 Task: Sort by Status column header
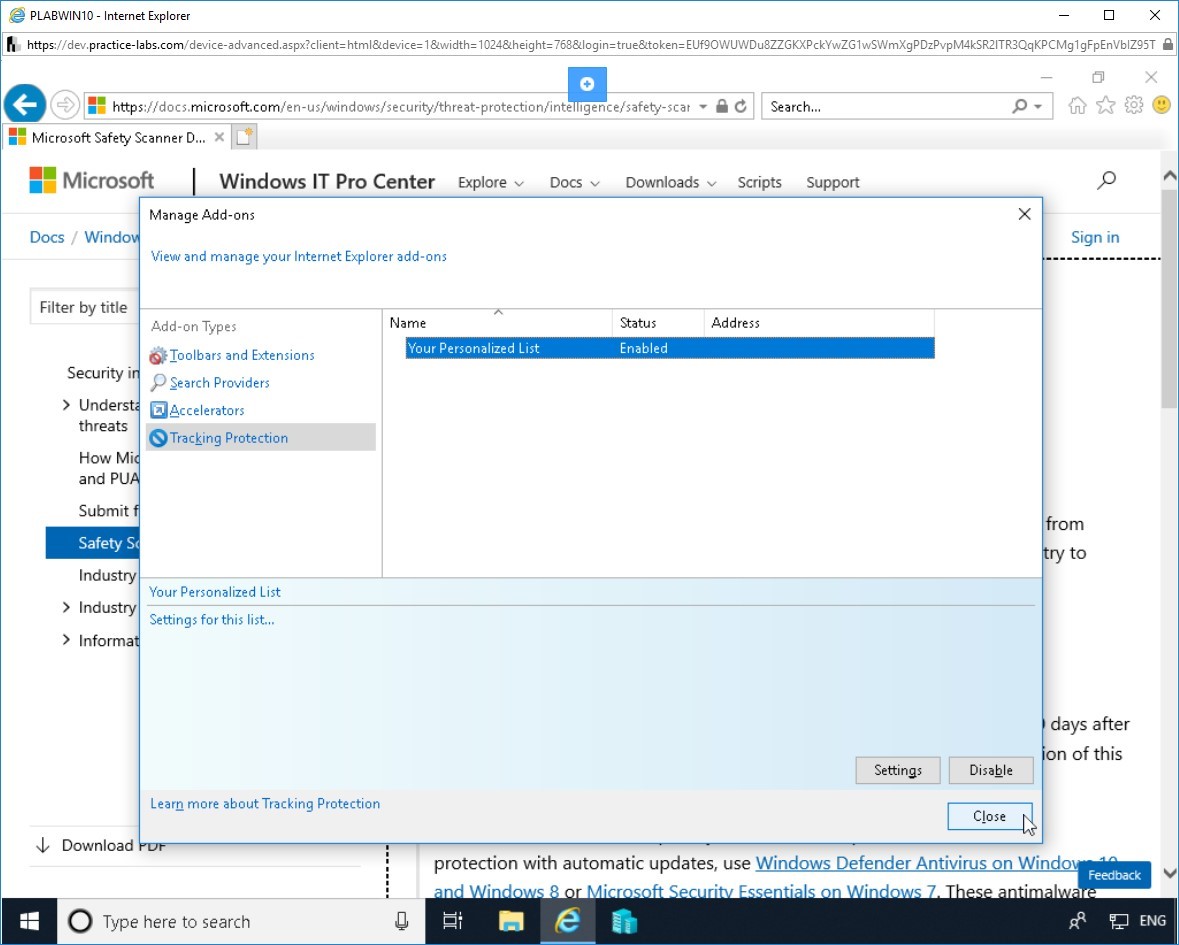pyautogui.click(x=658, y=323)
